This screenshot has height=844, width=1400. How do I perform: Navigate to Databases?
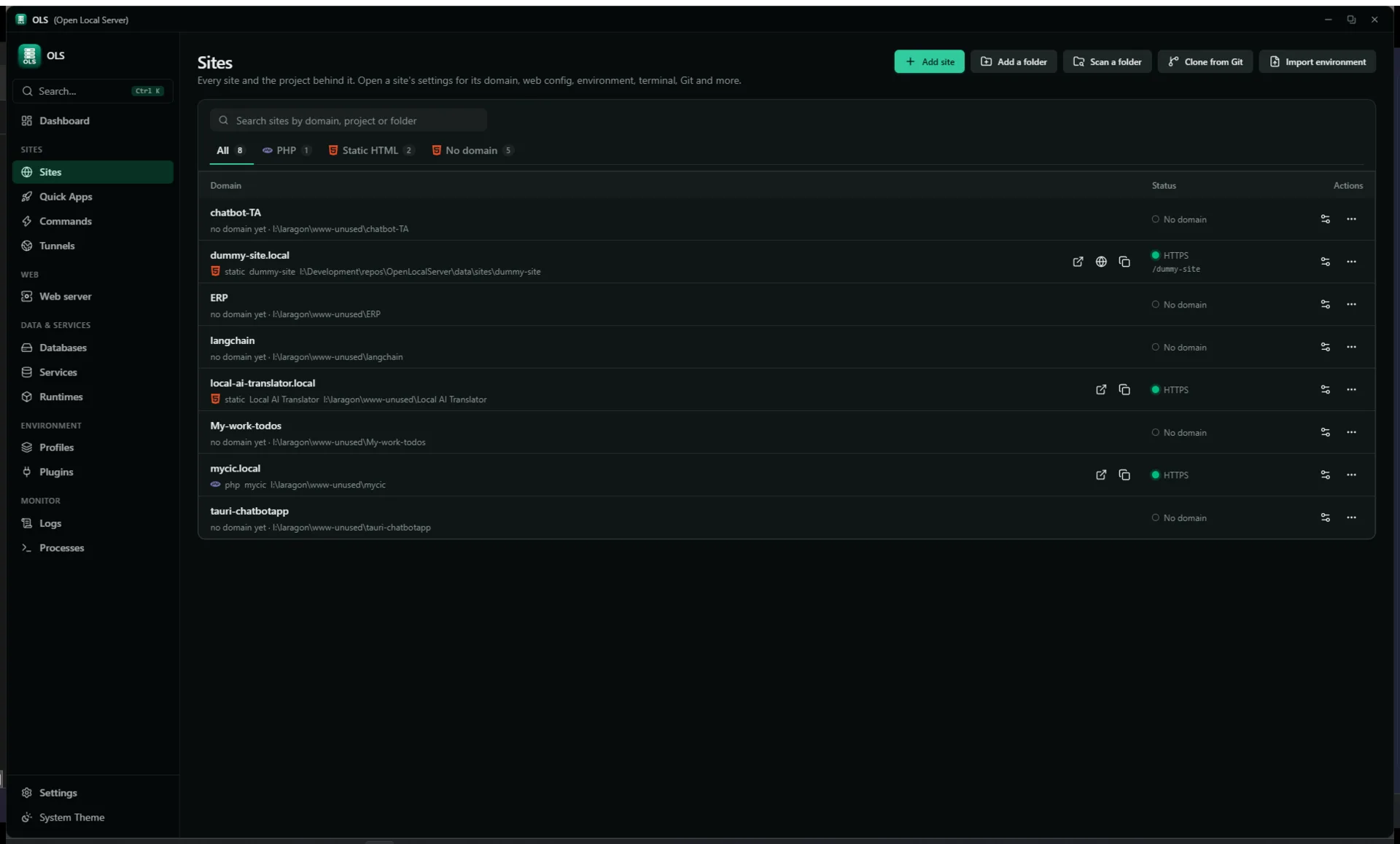pos(93,348)
